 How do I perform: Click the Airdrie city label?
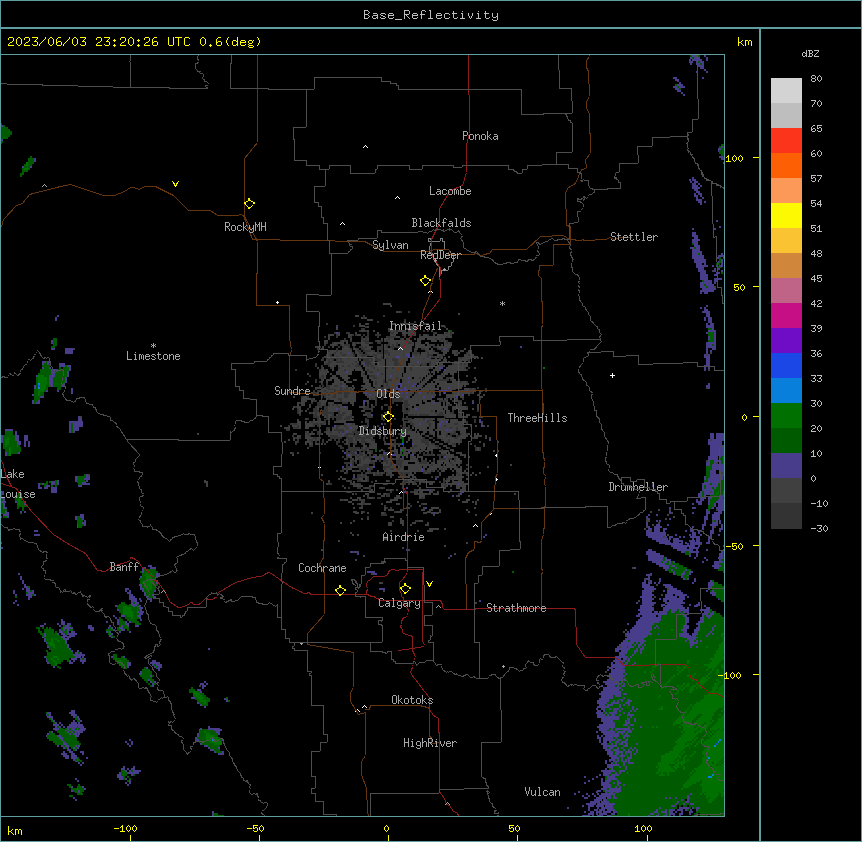[x=403, y=537]
